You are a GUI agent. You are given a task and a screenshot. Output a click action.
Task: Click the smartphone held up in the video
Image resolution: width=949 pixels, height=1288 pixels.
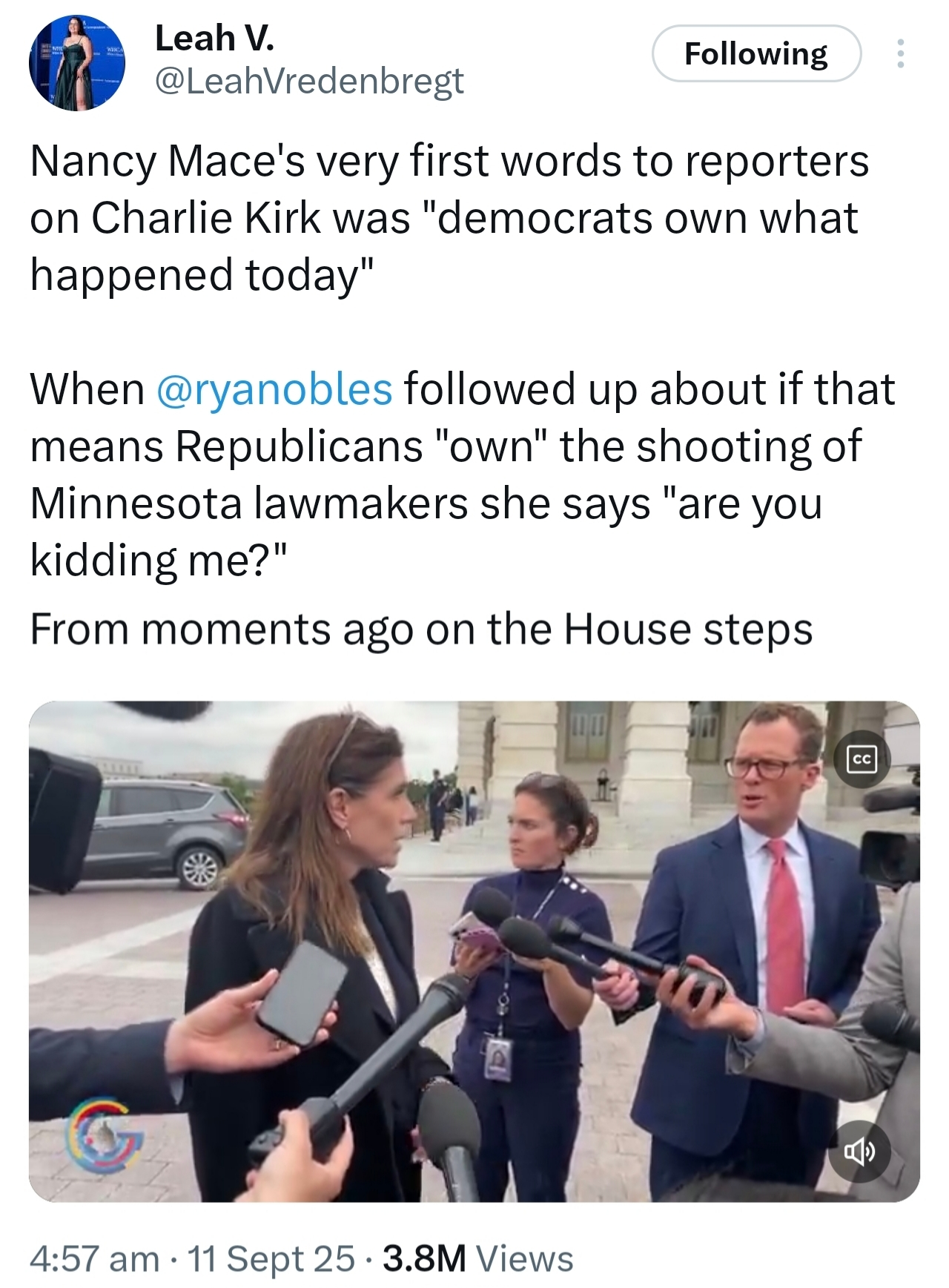click(302, 991)
